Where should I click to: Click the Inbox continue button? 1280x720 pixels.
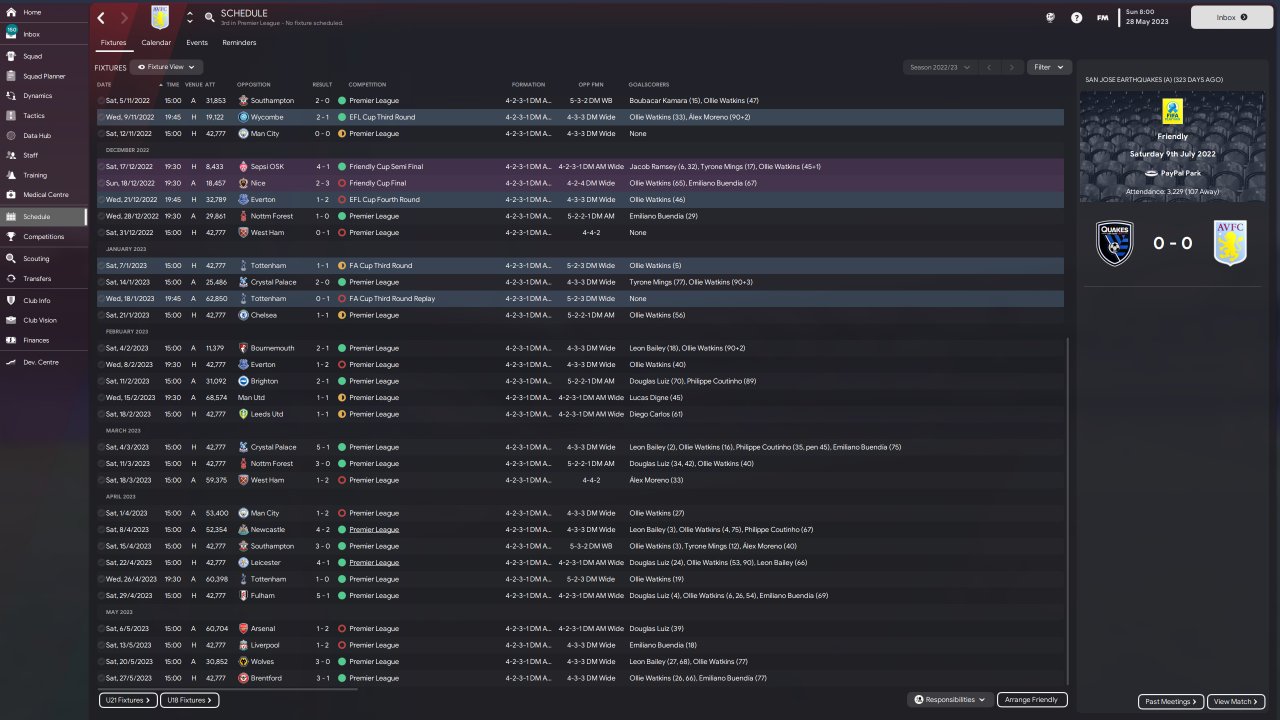1231,17
